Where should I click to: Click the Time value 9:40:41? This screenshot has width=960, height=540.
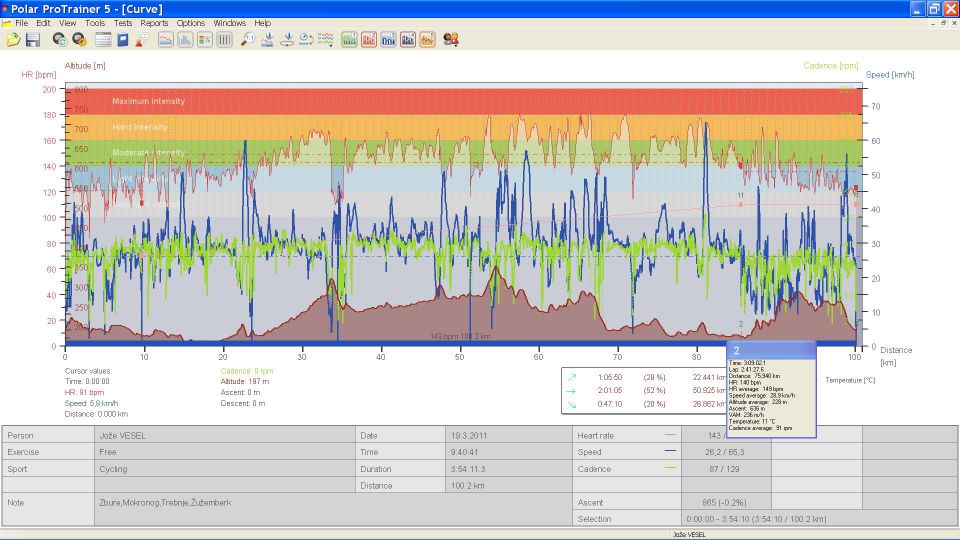coord(465,452)
